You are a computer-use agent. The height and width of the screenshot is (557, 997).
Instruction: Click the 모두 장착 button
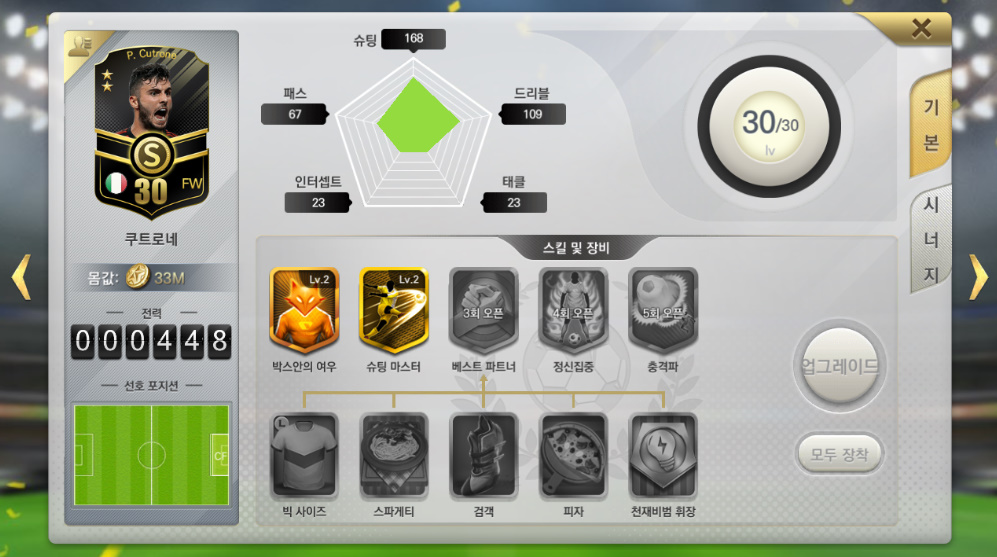click(839, 454)
